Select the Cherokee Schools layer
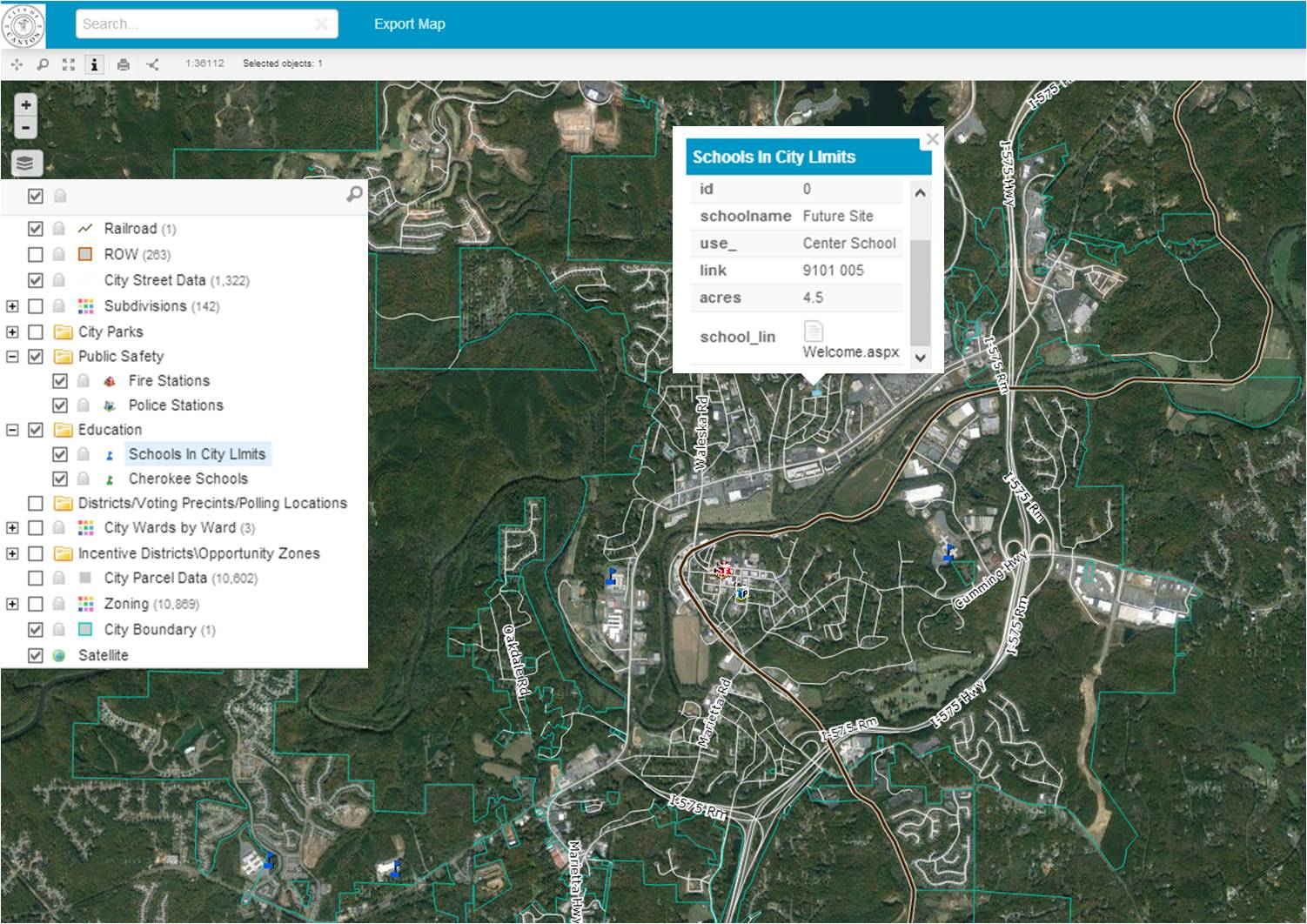Viewport: 1307px width, 924px height. pyautogui.click(x=188, y=479)
